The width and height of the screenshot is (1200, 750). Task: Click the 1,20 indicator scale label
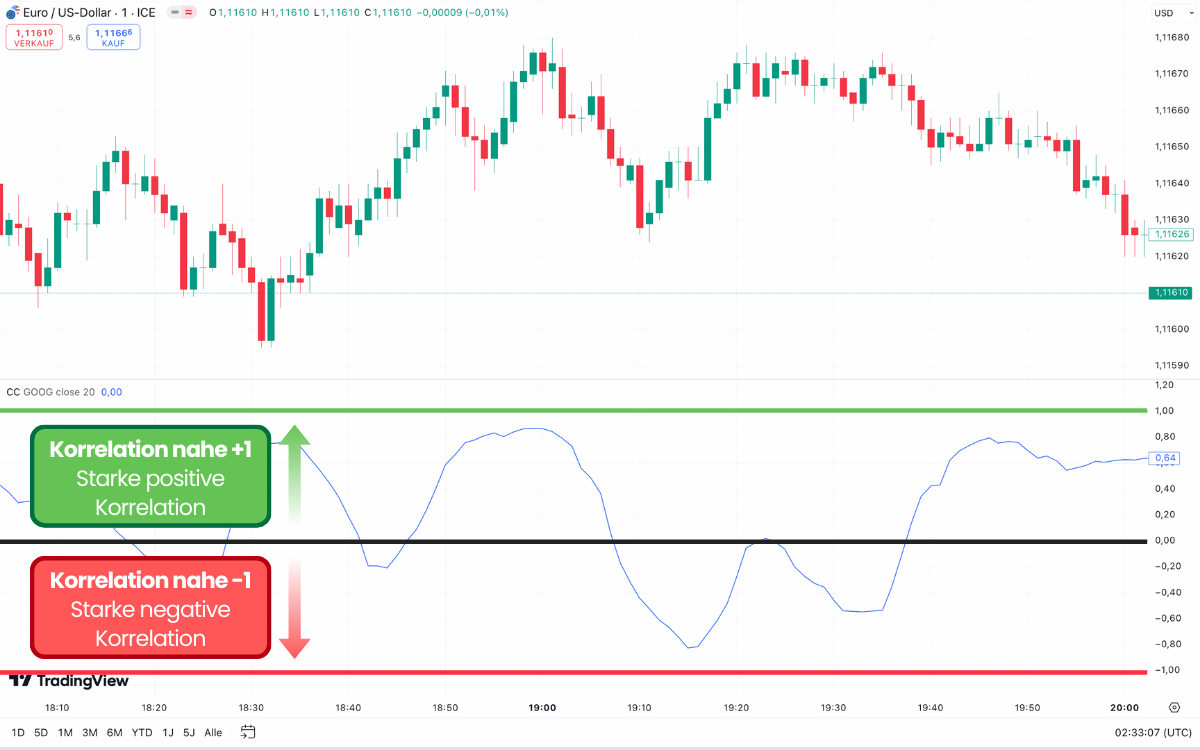(1164, 384)
